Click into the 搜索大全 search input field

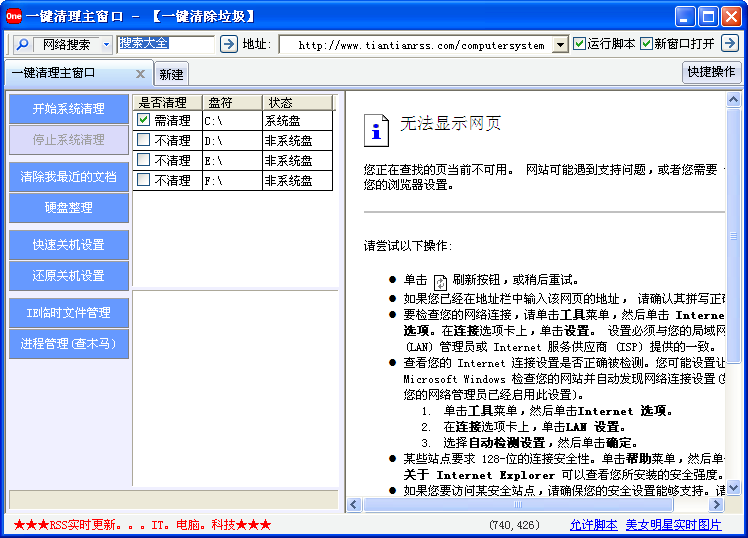pyautogui.click(x=165, y=44)
